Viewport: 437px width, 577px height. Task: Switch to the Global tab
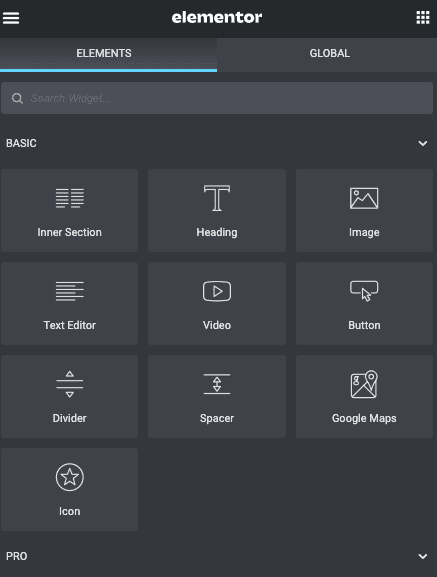click(x=327, y=54)
